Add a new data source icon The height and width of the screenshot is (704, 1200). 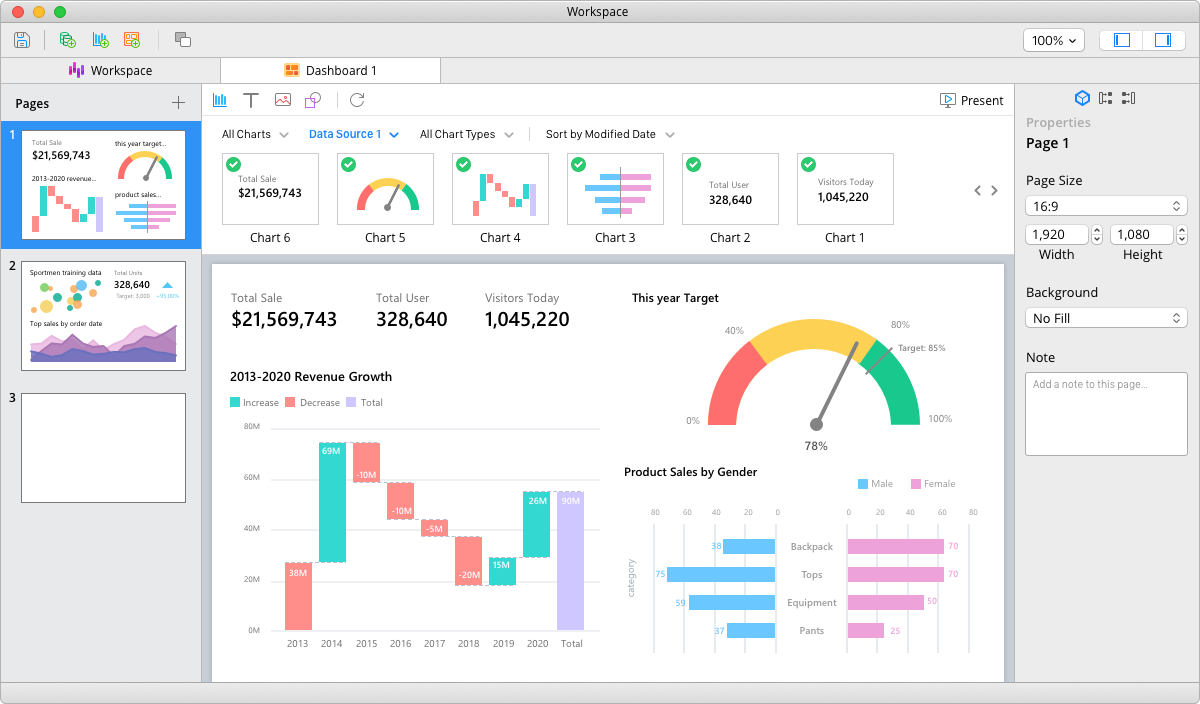pyautogui.click(x=68, y=40)
